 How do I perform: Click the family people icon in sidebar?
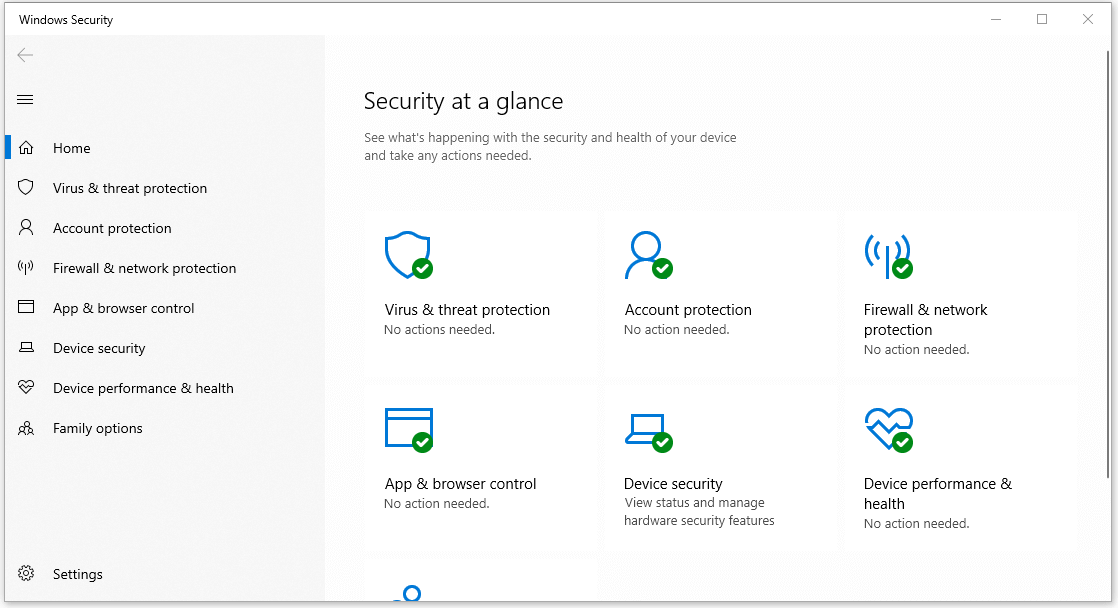click(x=26, y=428)
